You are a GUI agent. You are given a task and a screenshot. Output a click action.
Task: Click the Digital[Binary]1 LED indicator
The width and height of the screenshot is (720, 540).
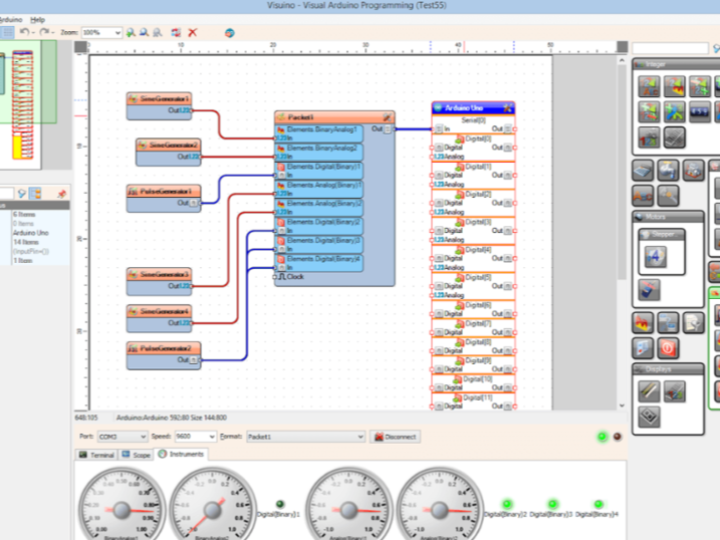click(x=280, y=504)
